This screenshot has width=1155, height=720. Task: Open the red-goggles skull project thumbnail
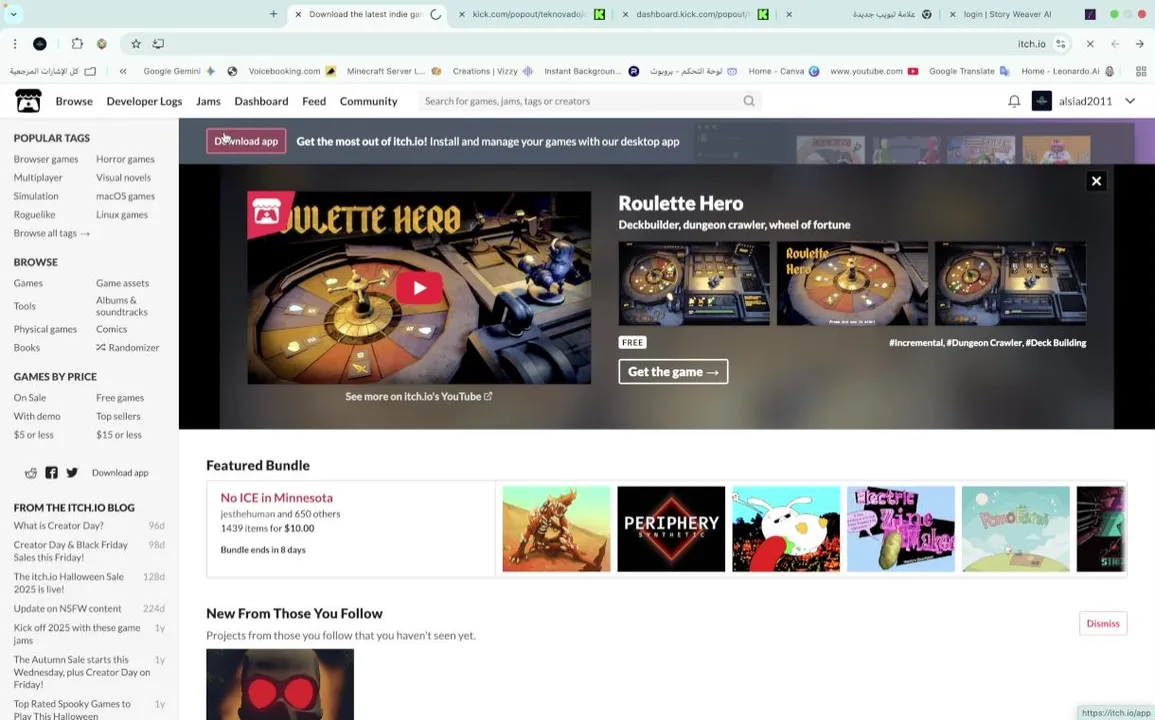(280, 684)
